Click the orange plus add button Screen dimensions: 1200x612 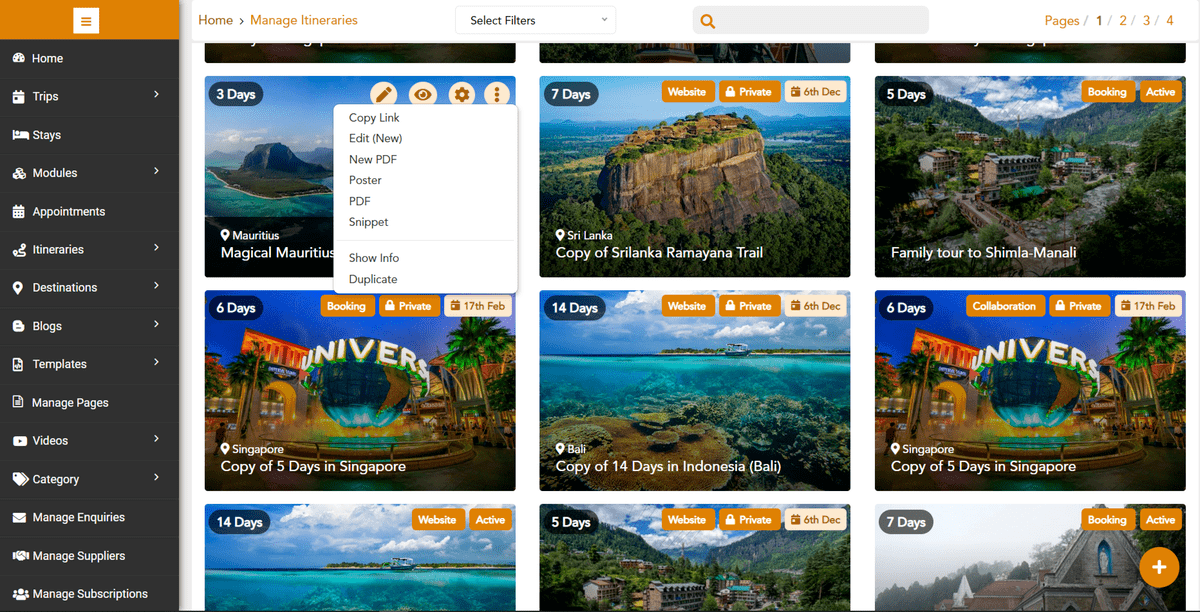click(x=1159, y=567)
